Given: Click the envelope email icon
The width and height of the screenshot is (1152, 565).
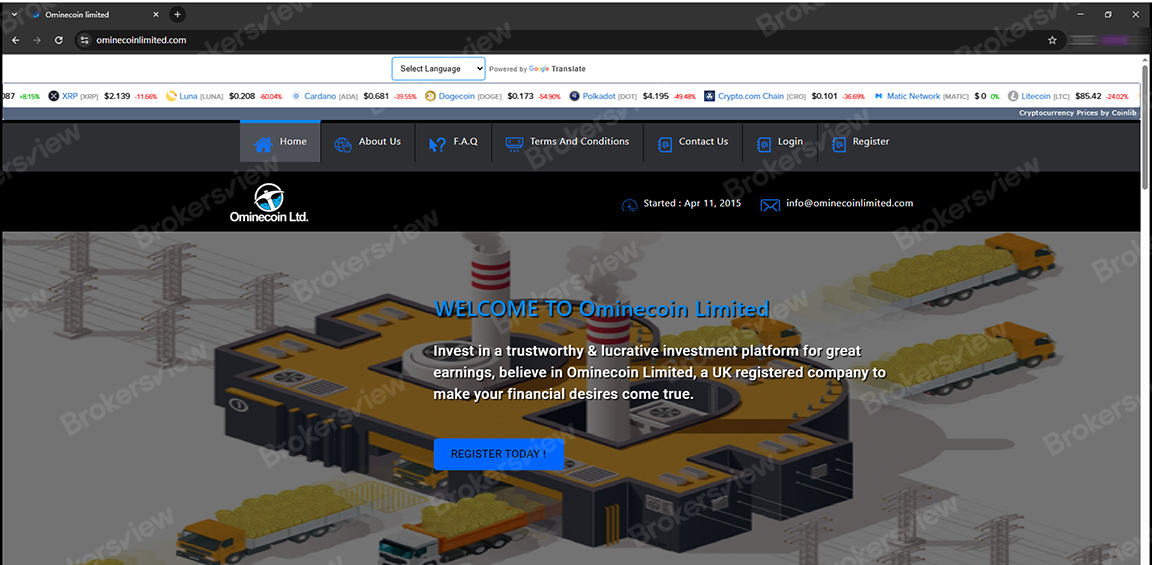Looking at the screenshot, I should 770,205.
